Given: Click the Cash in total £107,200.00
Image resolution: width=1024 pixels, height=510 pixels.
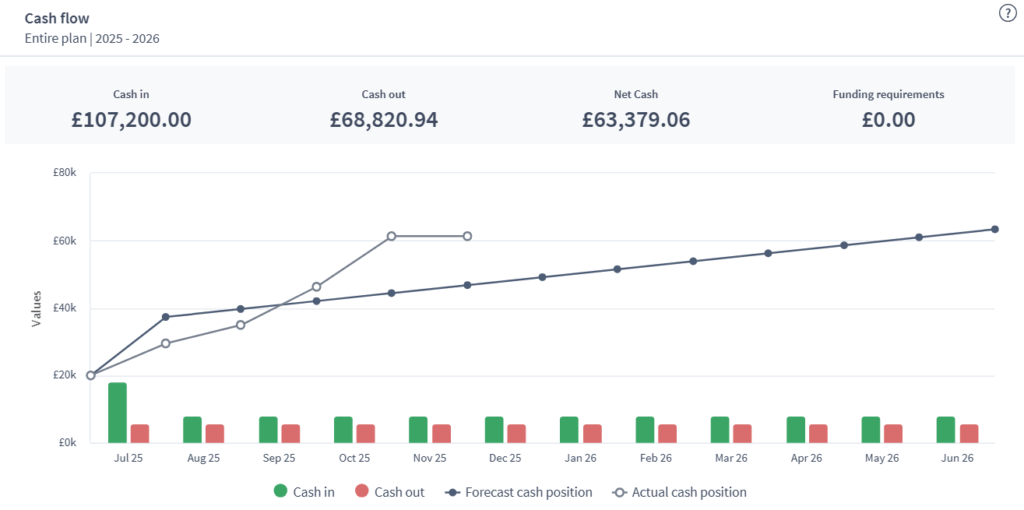Looking at the screenshot, I should [x=131, y=120].
